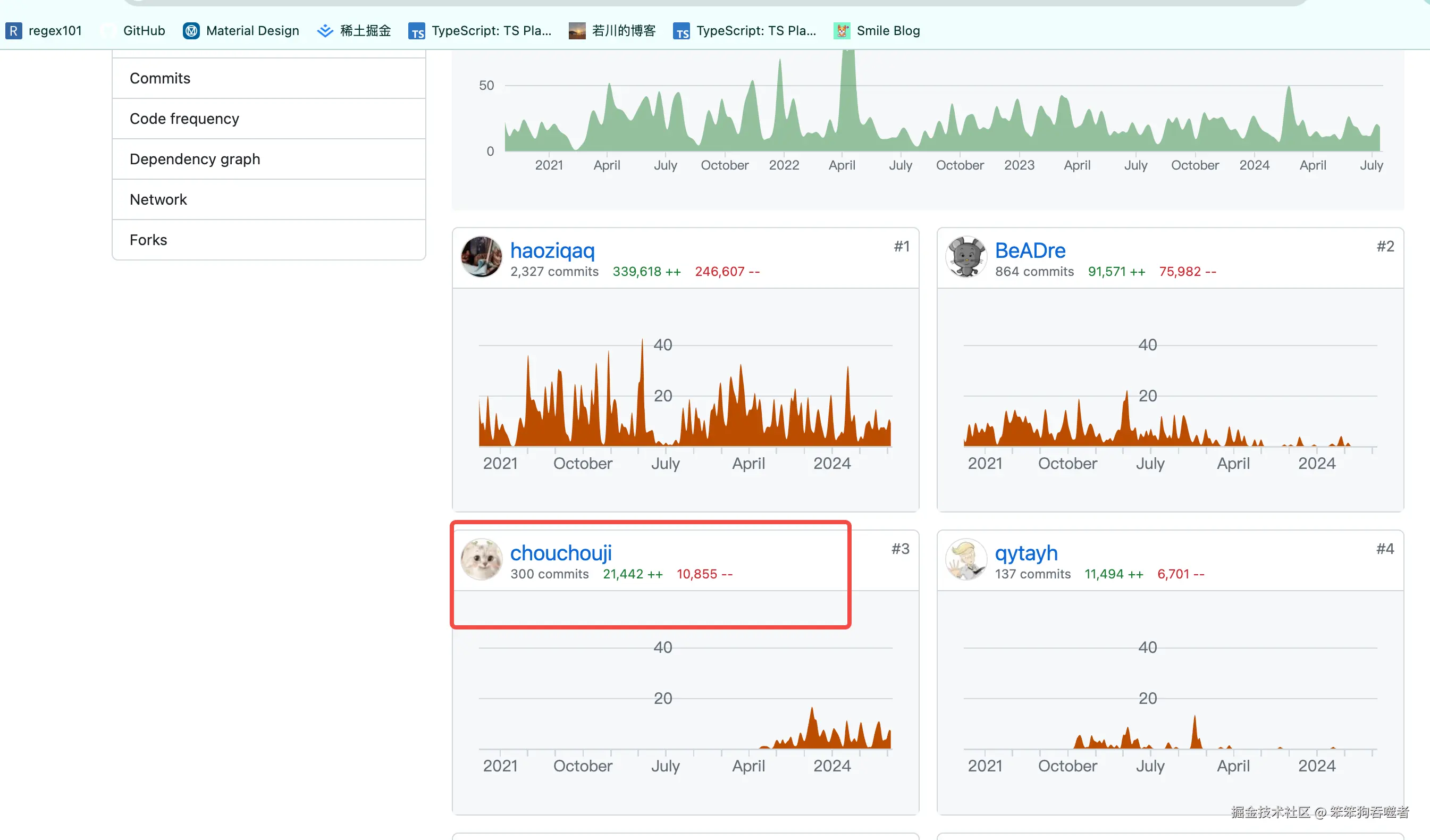This screenshot has width=1430, height=840.
Task: Open the Network insights page
Action: [158, 199]
